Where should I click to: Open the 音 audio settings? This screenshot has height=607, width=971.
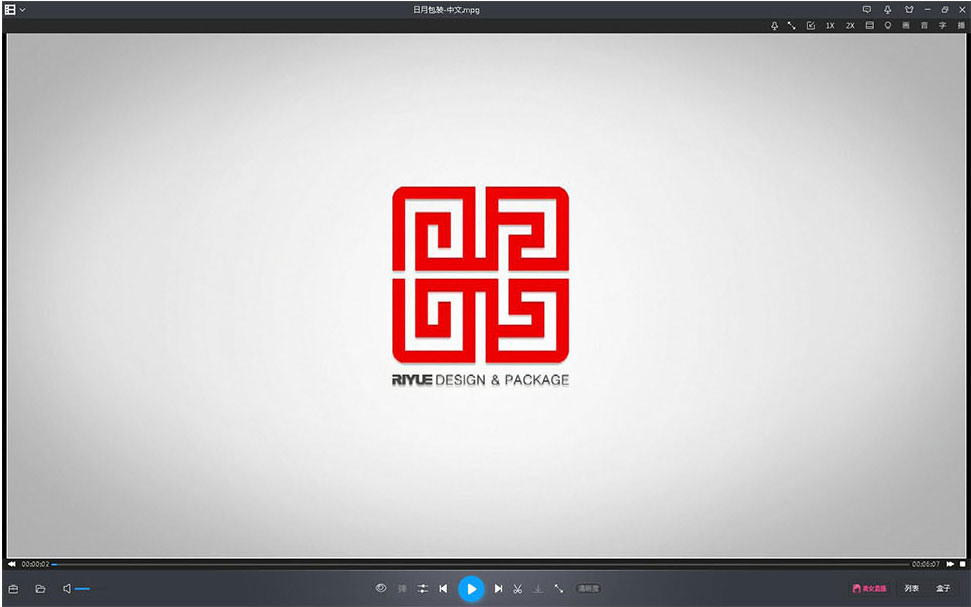(924, 26)
